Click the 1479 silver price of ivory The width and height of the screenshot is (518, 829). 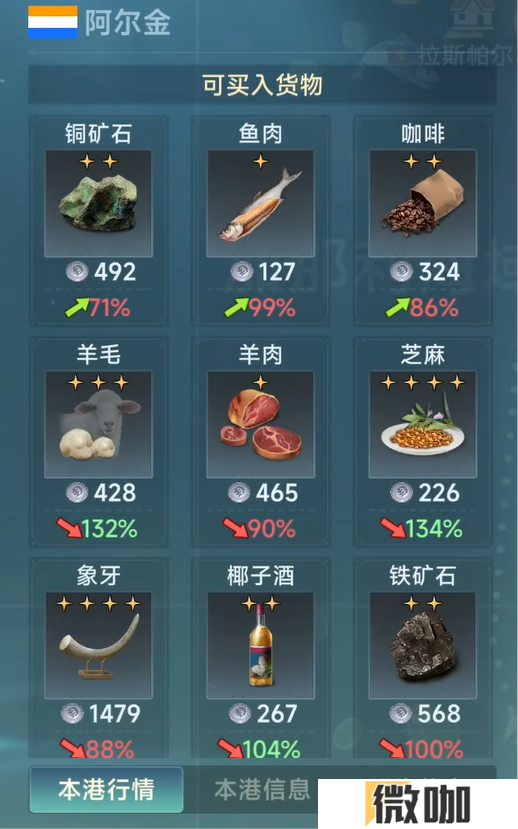coord(100,714)
